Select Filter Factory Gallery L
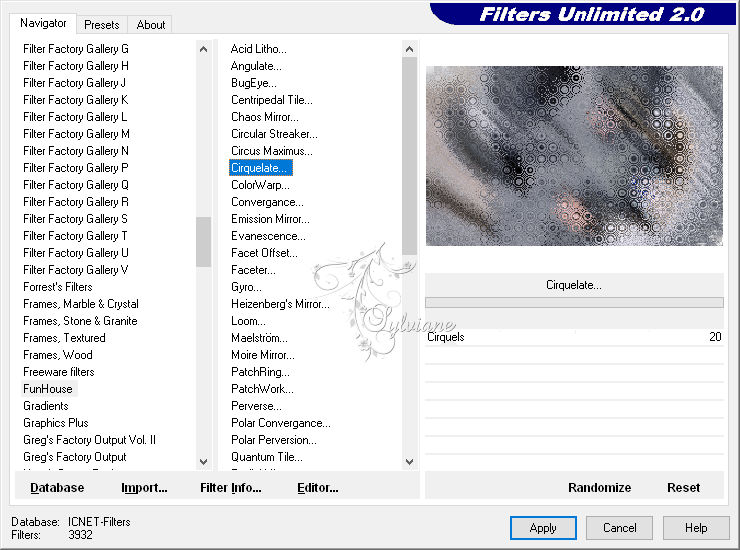The height and width of the screenshot is (550, 740). tap(75, 117)
